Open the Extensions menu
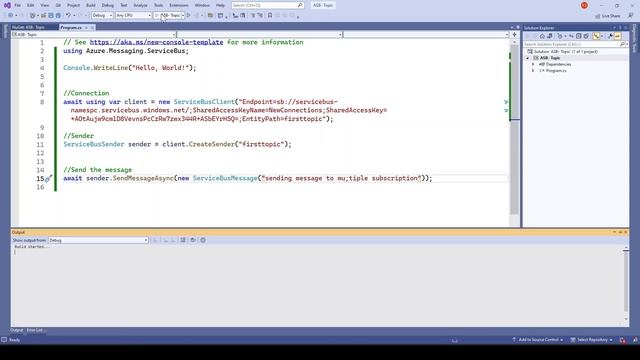Viewport: 640px width, 360px height. [x=179, y=5]
